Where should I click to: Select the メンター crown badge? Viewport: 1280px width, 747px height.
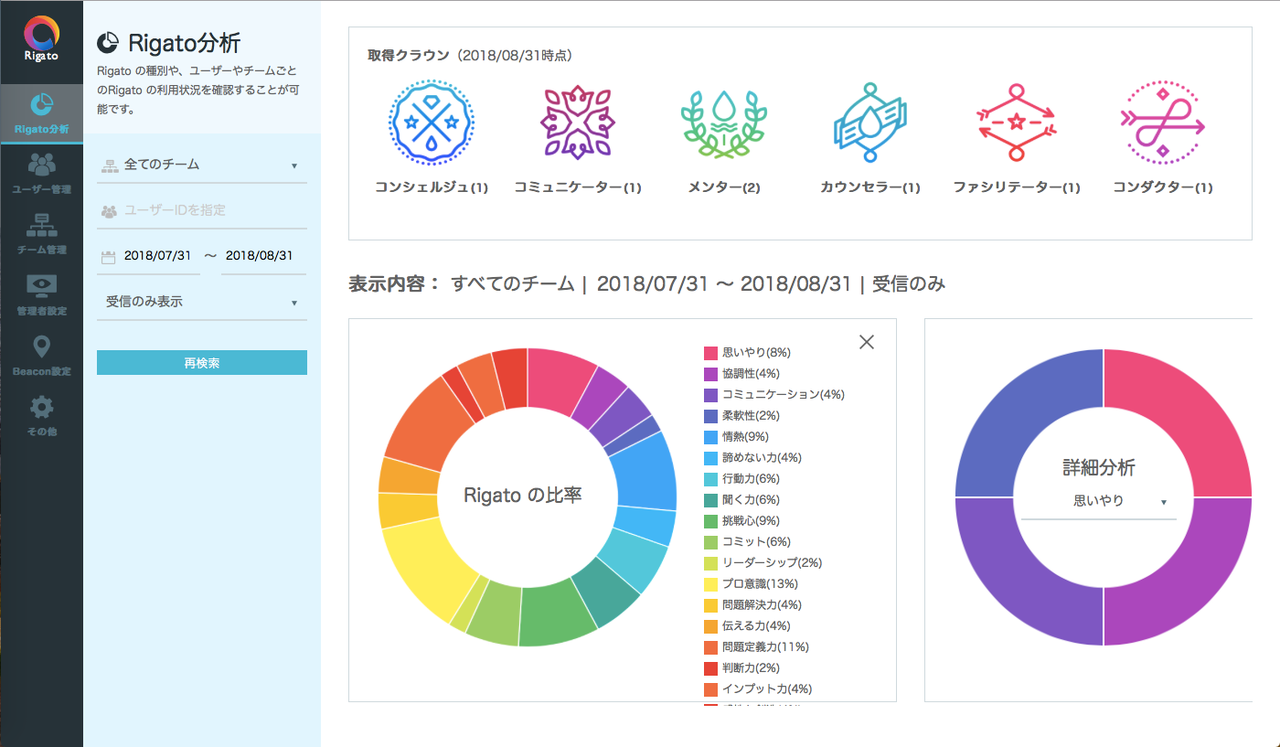(724, 137)
